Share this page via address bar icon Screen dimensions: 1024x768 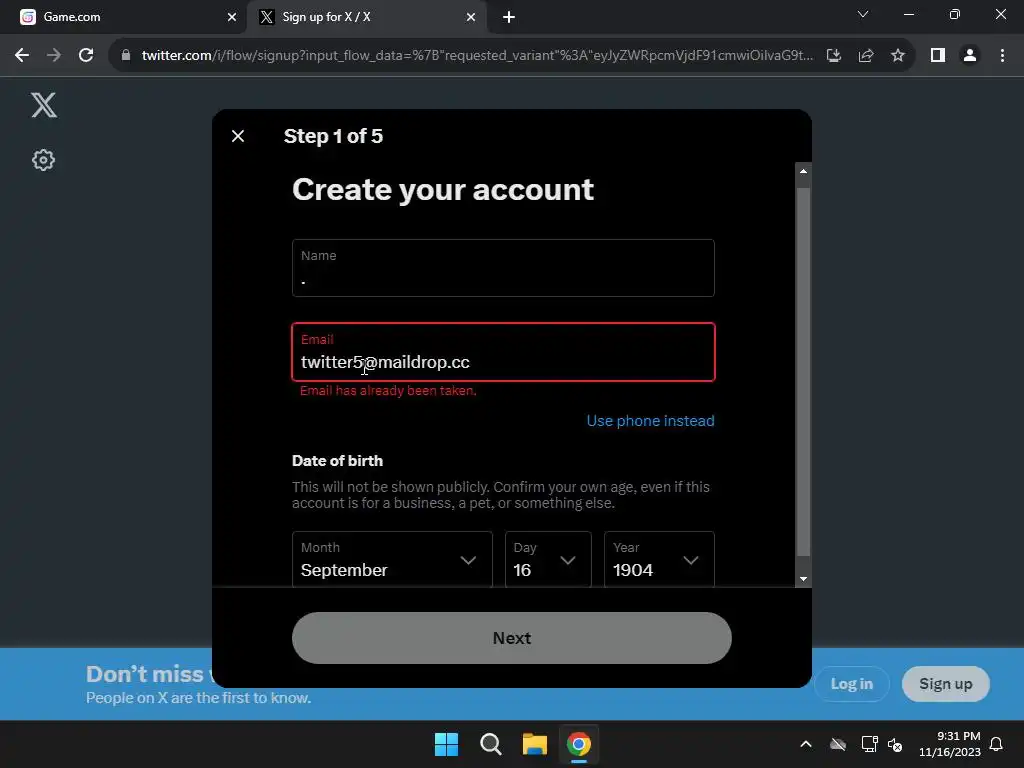pyautogui.click(x=866, y=56)
